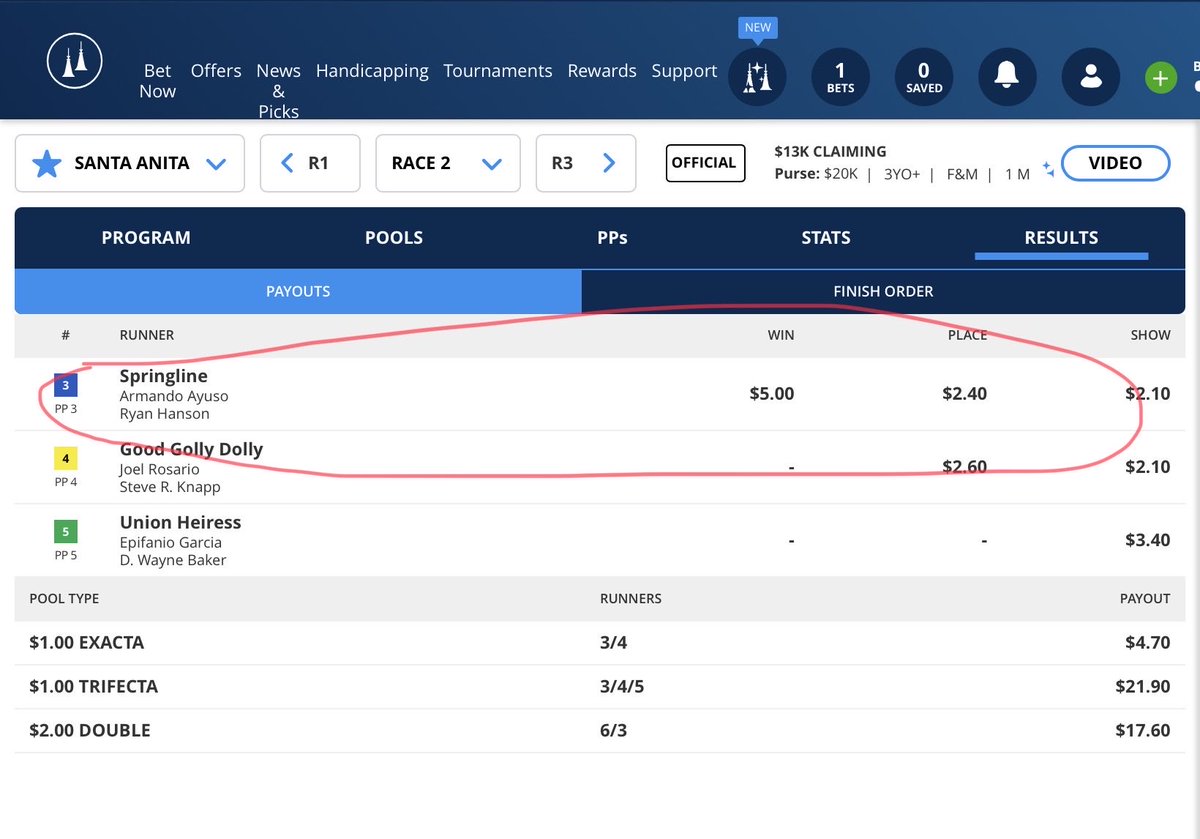
Task: Go to previous race R1
Action: [310, 163]
